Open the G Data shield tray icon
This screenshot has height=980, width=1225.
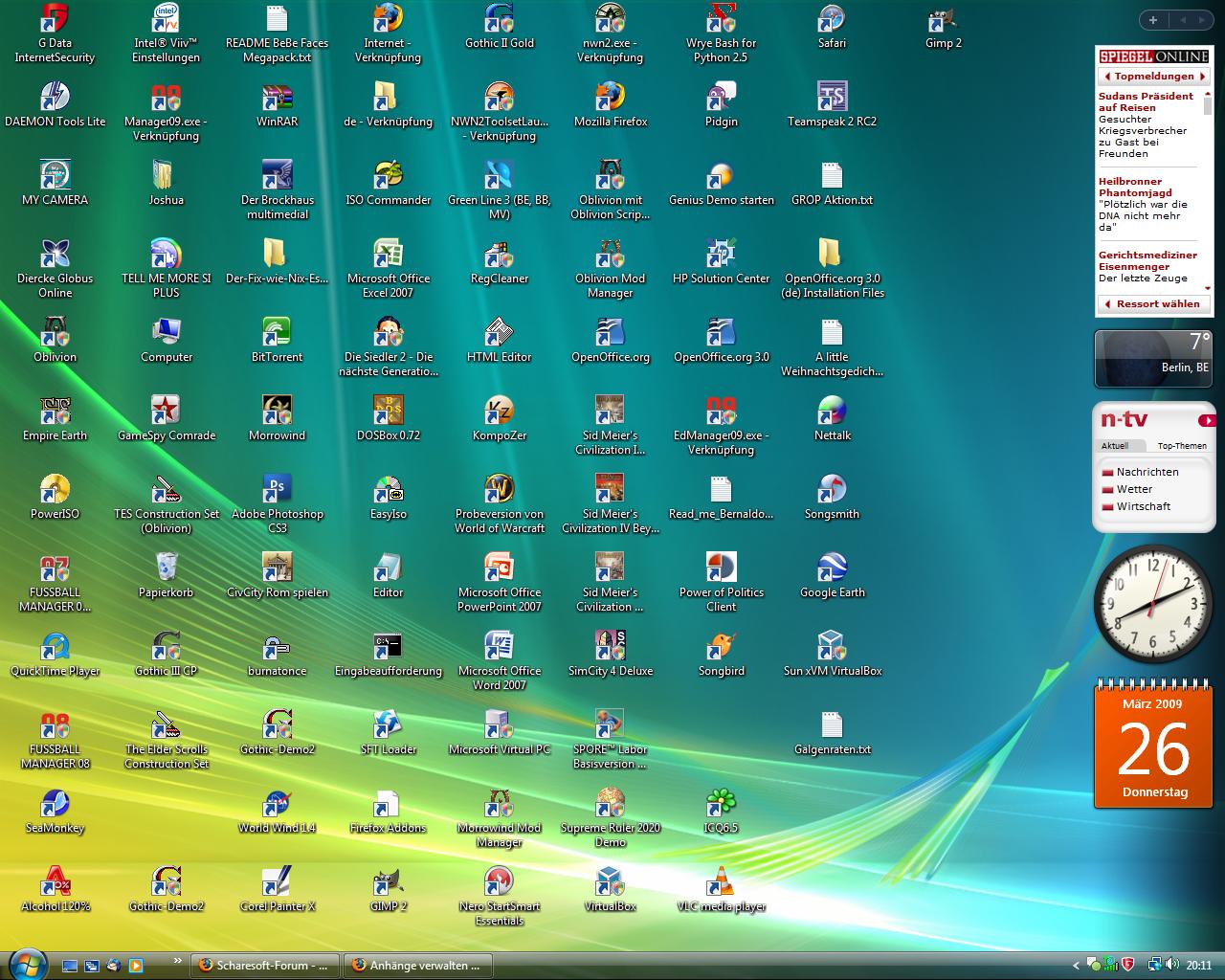point(1128,965)
